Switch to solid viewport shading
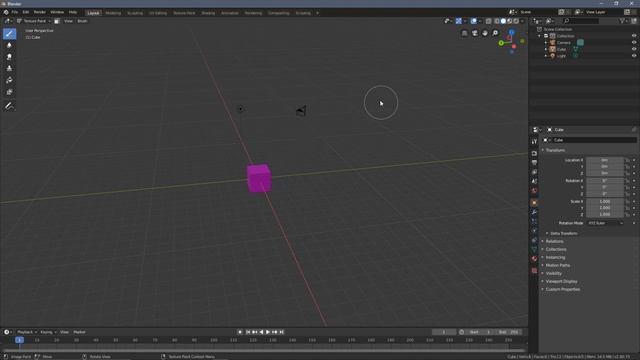Viewport: 640px width, 360px height. pos(503,21)
